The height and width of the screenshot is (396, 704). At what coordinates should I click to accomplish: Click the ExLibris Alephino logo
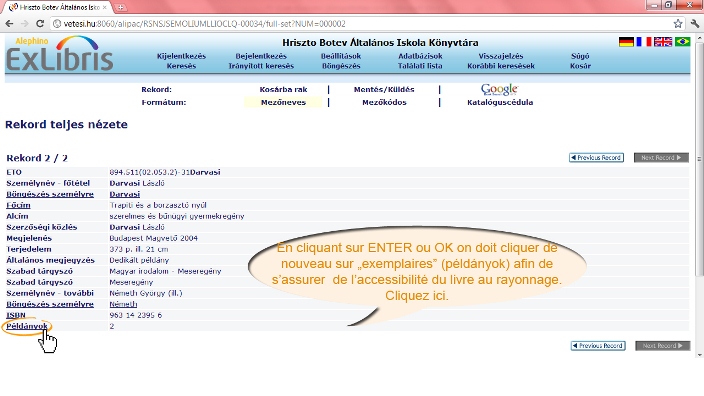click(60, 54)
